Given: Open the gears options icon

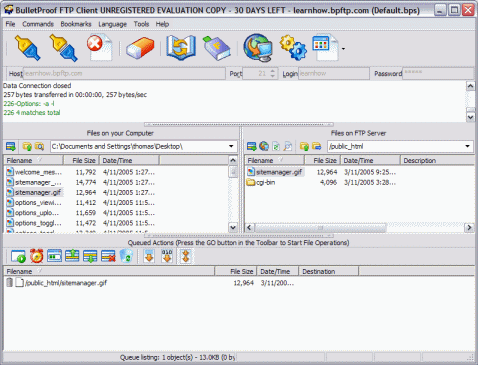Looking at the screenshot, I should pos(293,48).
